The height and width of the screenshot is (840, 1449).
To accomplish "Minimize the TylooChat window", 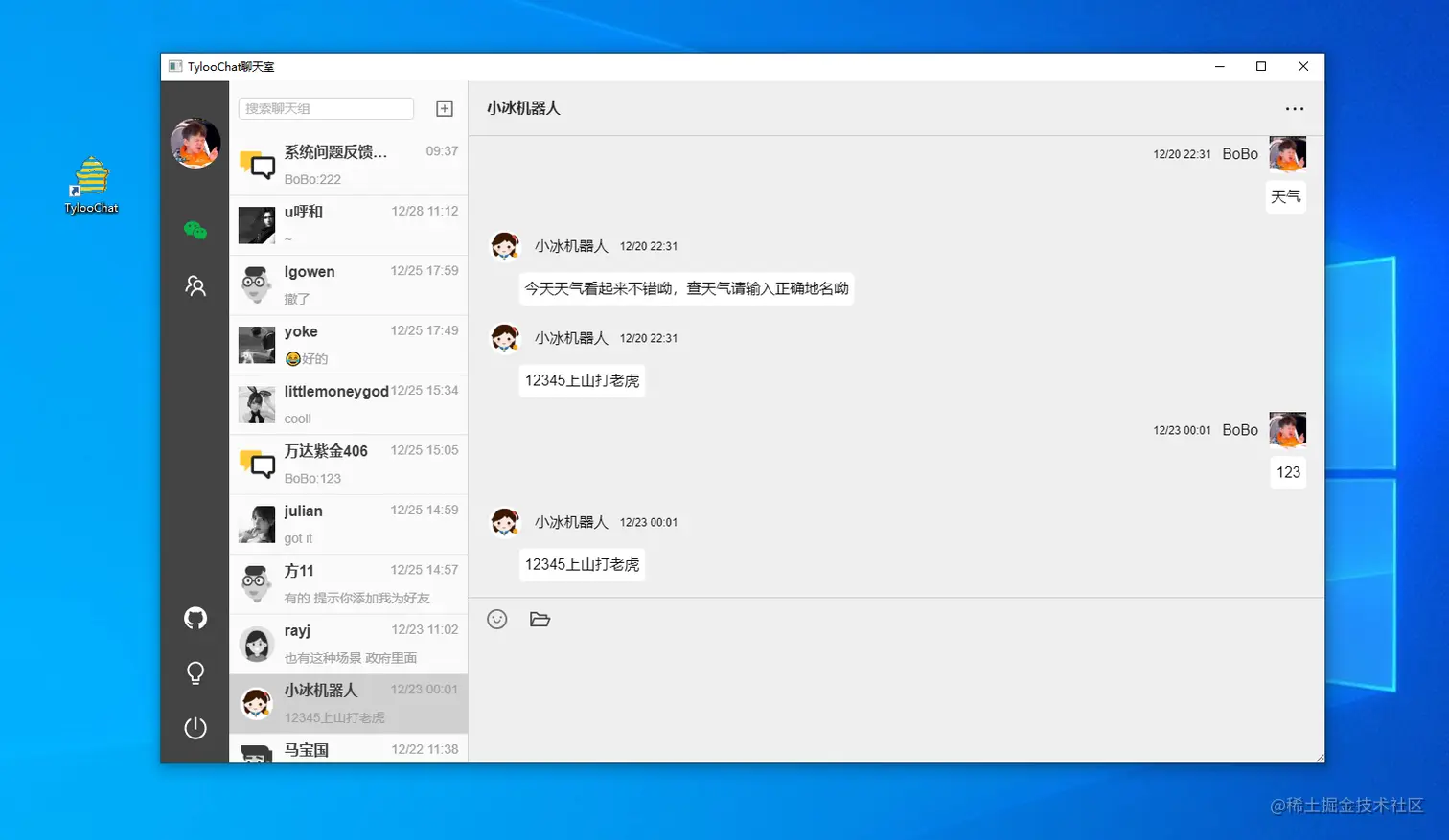I will (x=1220, y=66).
